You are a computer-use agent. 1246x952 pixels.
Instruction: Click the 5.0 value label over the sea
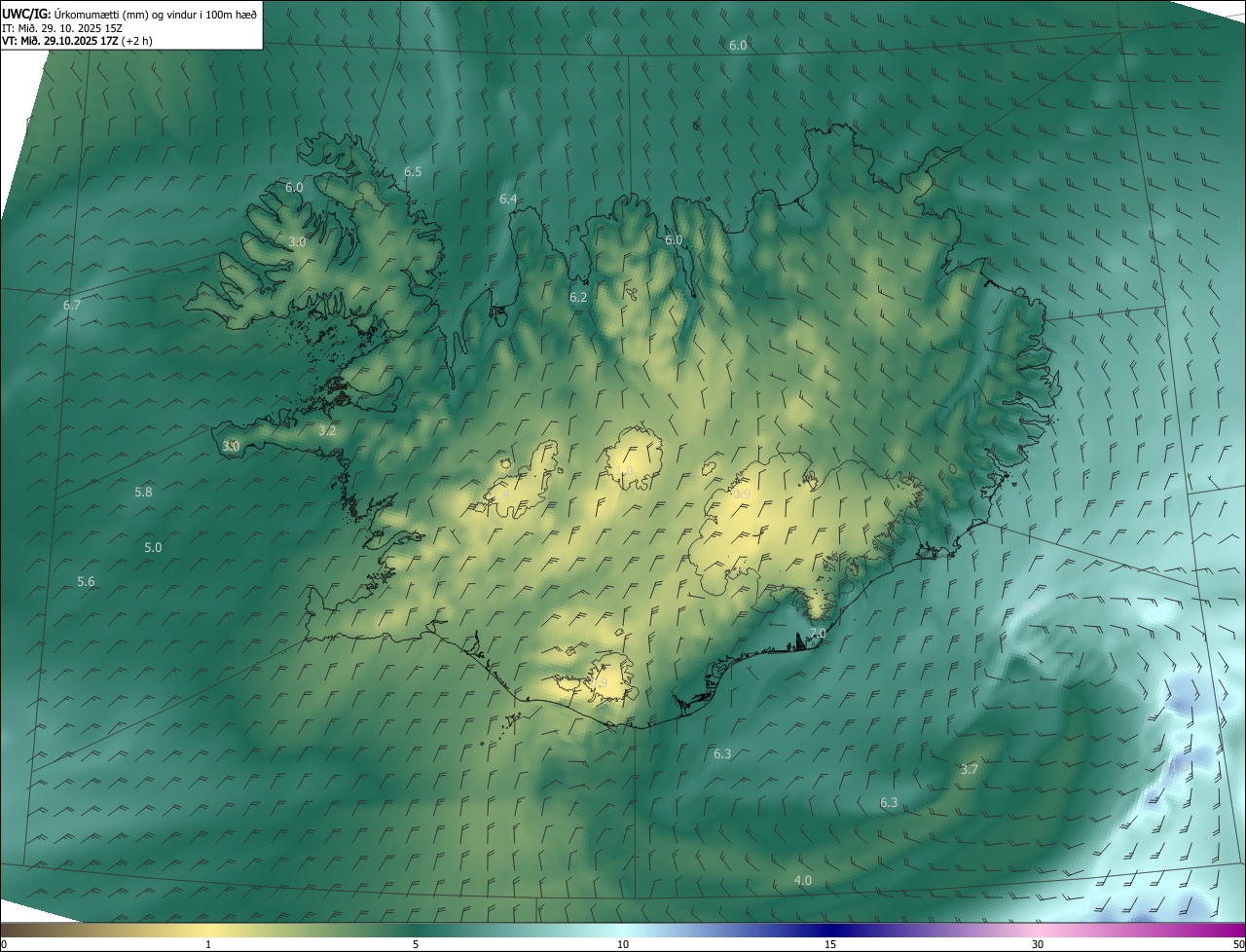[x=153, y=548]
